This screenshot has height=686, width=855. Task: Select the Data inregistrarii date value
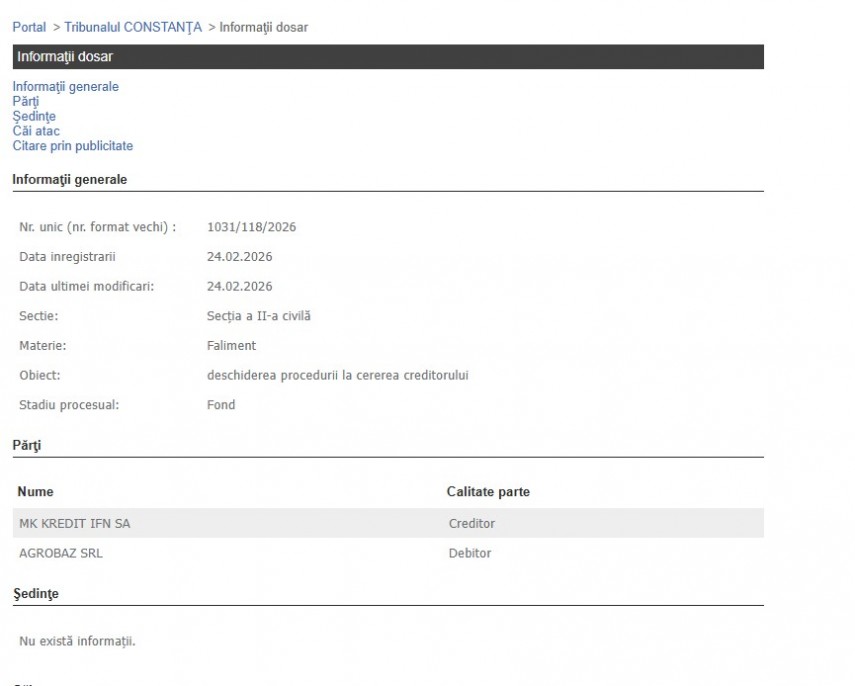[x=239, y=257]
